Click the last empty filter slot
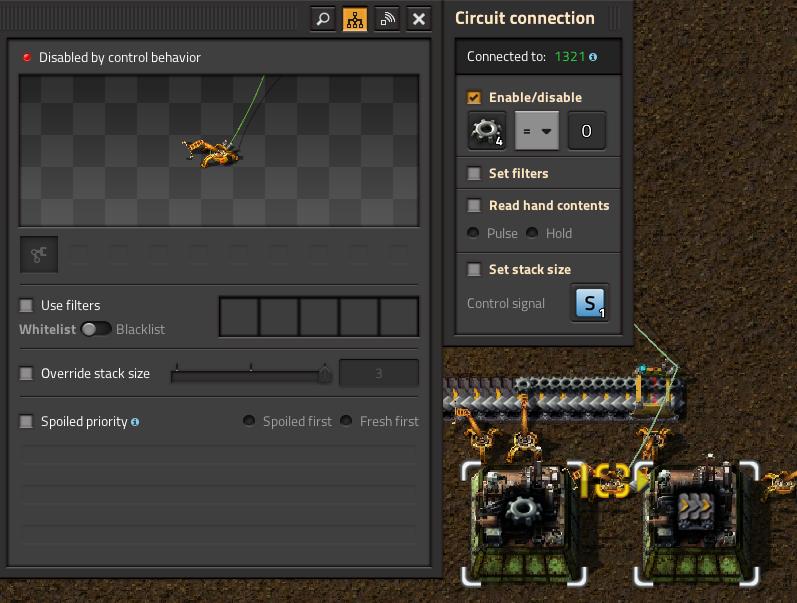This screenshot has width=797, height=603. [x=399, y=317]
